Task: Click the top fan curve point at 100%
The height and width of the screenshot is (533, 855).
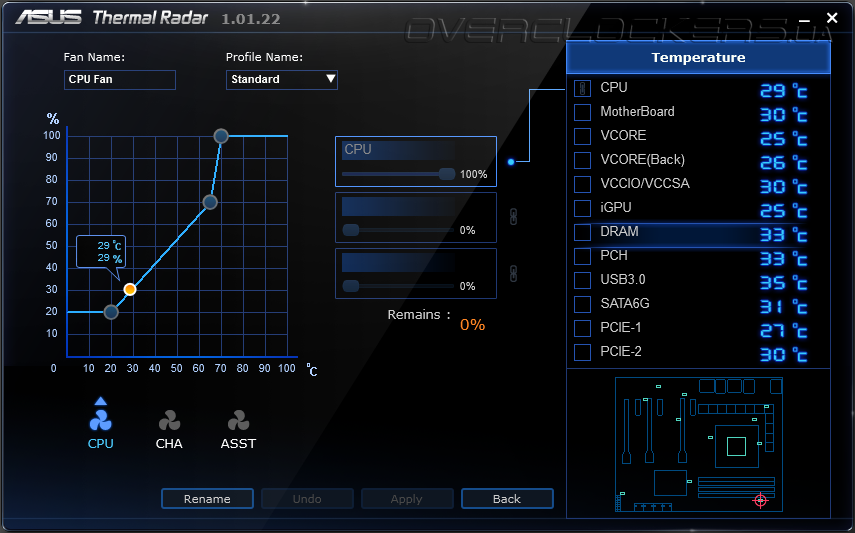Action: [x=221, y=136]
